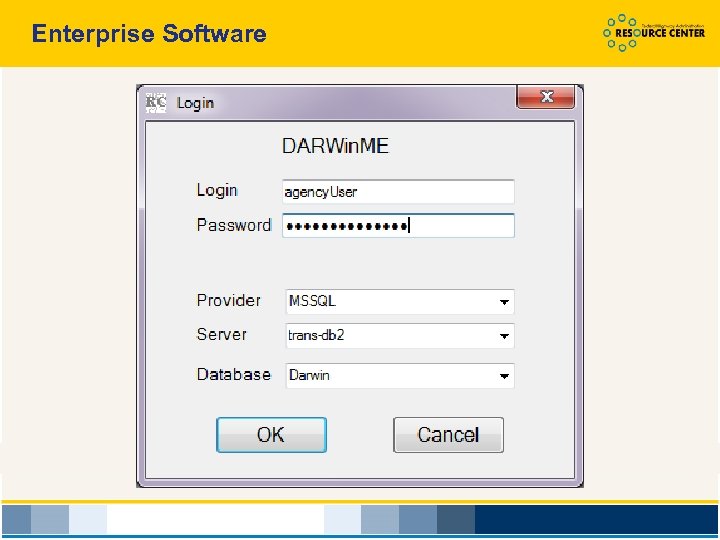The height and width of the screenshot is (540, 720).
Task: Click the Login text in the title bar
Action: pos(195,103)
